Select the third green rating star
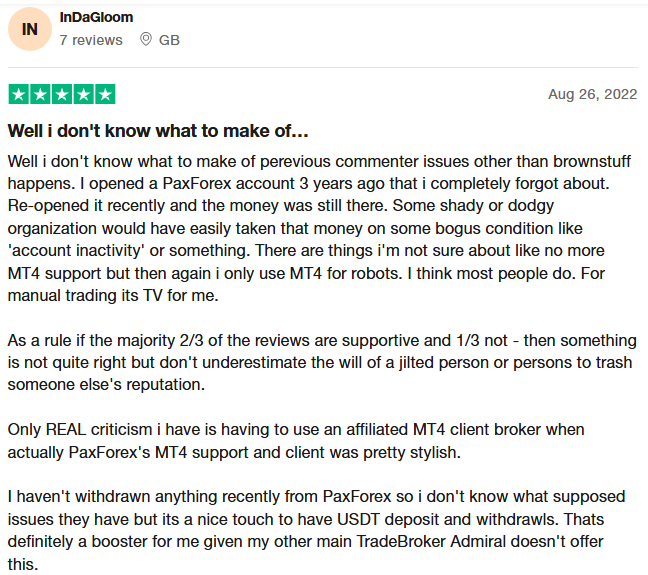This screenshot has height=575, width=648. click(62, 94)
